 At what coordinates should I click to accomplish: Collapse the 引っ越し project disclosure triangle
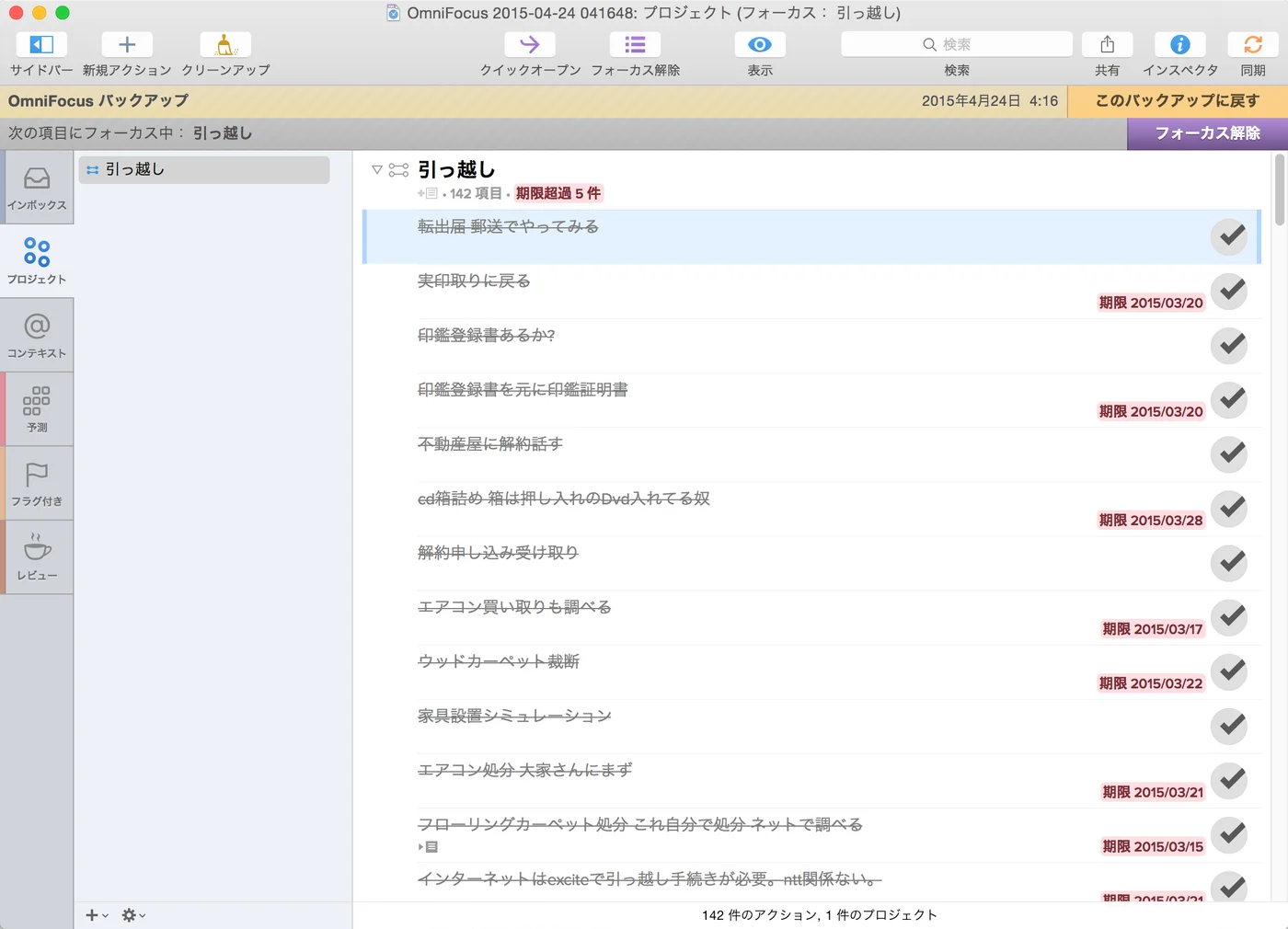(x=376, y=170)
